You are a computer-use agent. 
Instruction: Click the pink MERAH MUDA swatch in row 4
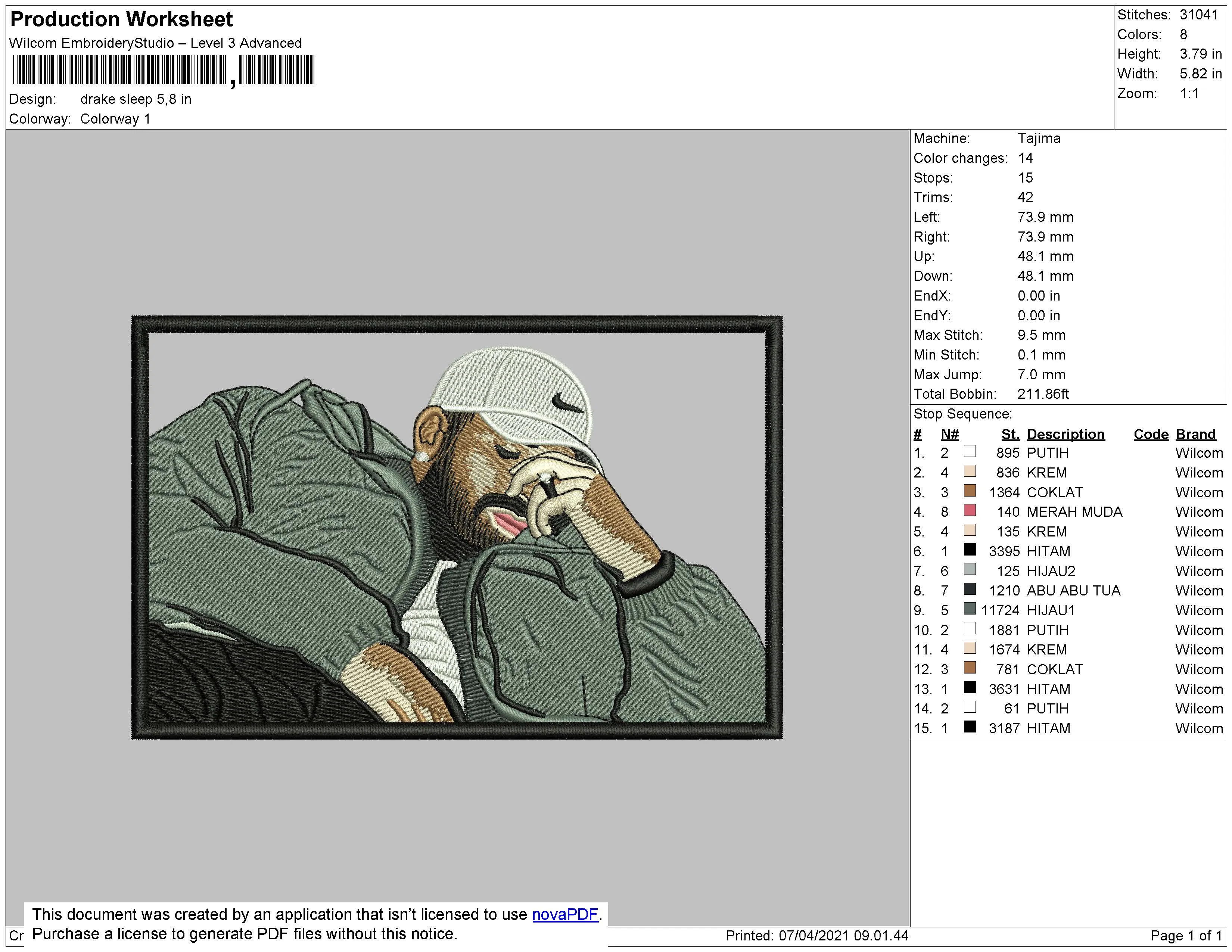[x=970, y=510]
